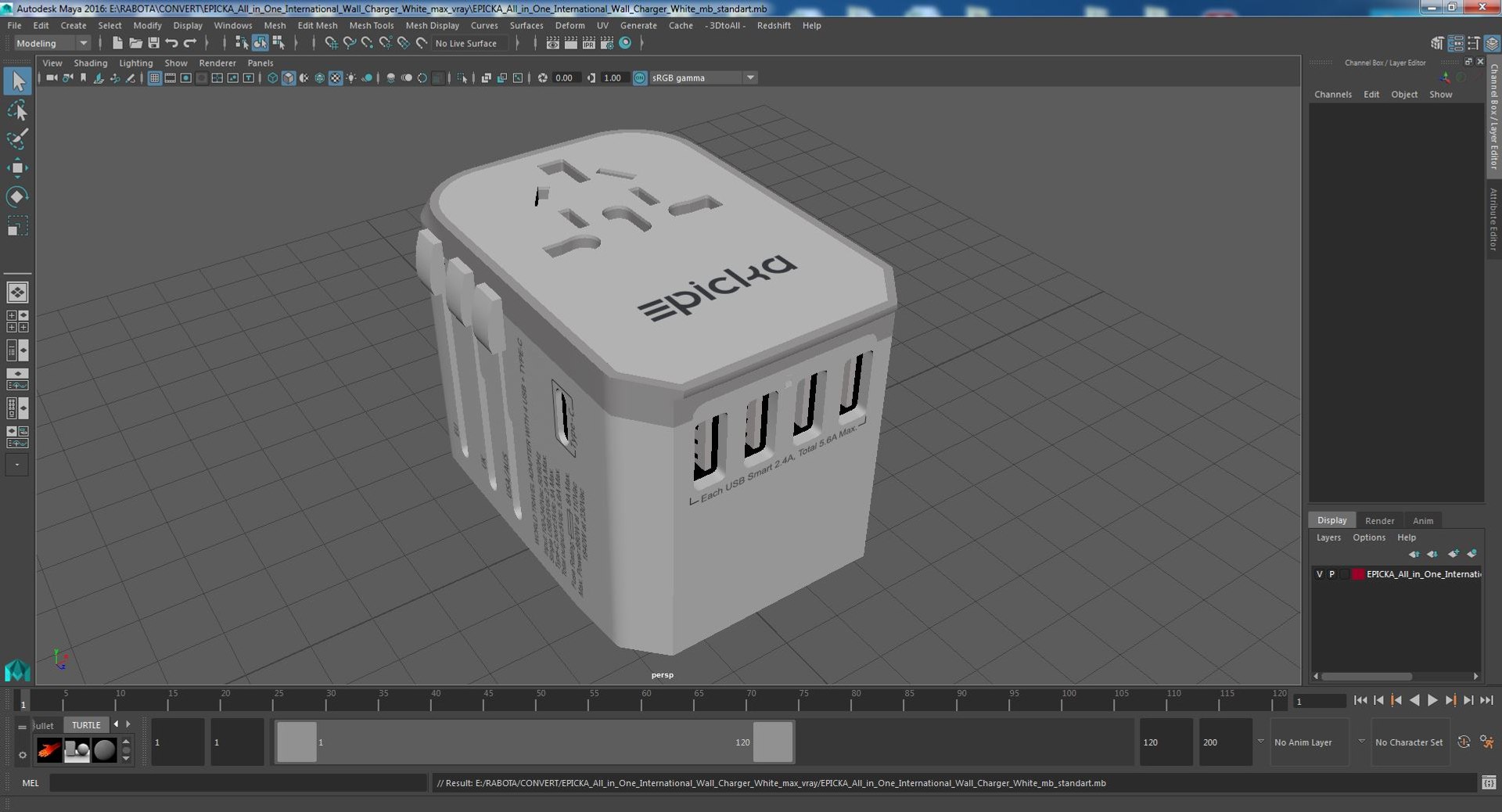This screenshot has width=1502, height=812.
Task: Select by object type mode icon
Action: pyautogui.click(x=260, y=43)
